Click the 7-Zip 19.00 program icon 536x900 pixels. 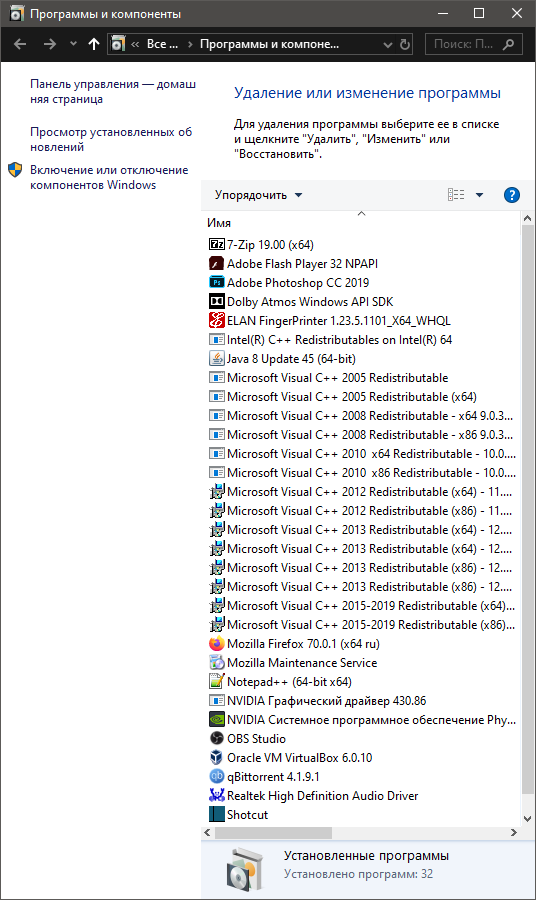(x=216, y=245)
